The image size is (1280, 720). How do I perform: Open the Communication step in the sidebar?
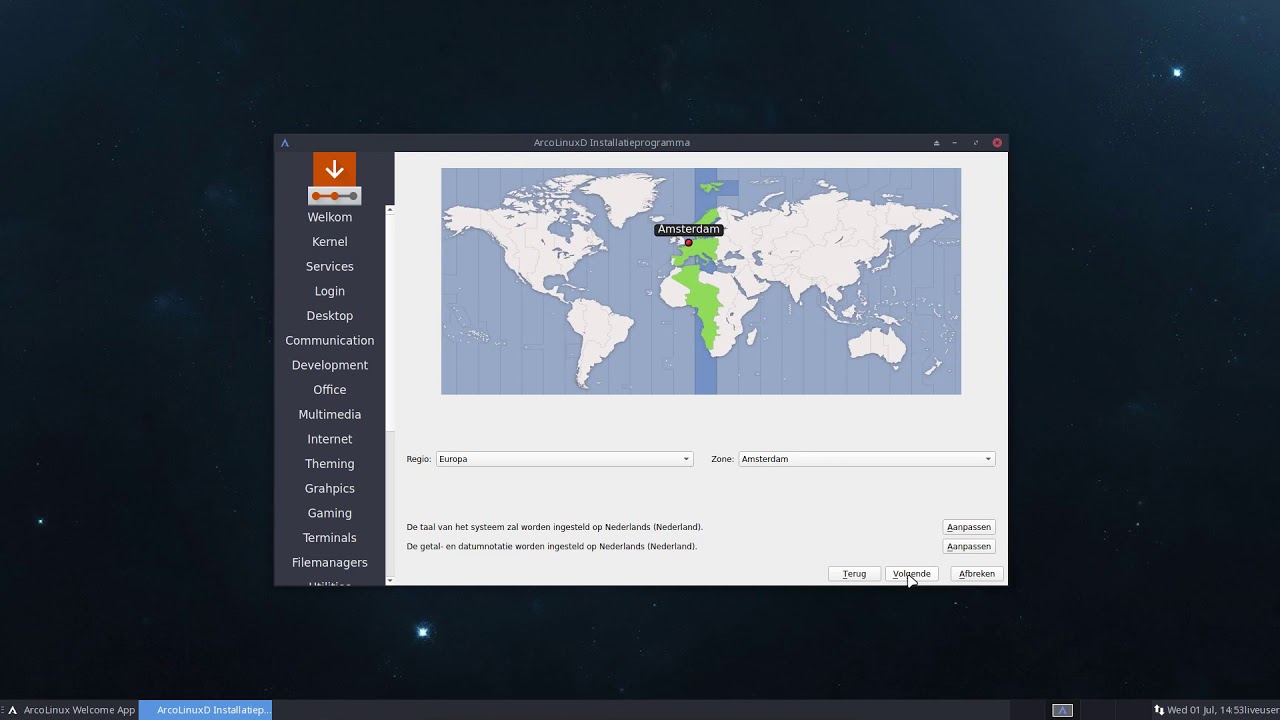[330, 341]
